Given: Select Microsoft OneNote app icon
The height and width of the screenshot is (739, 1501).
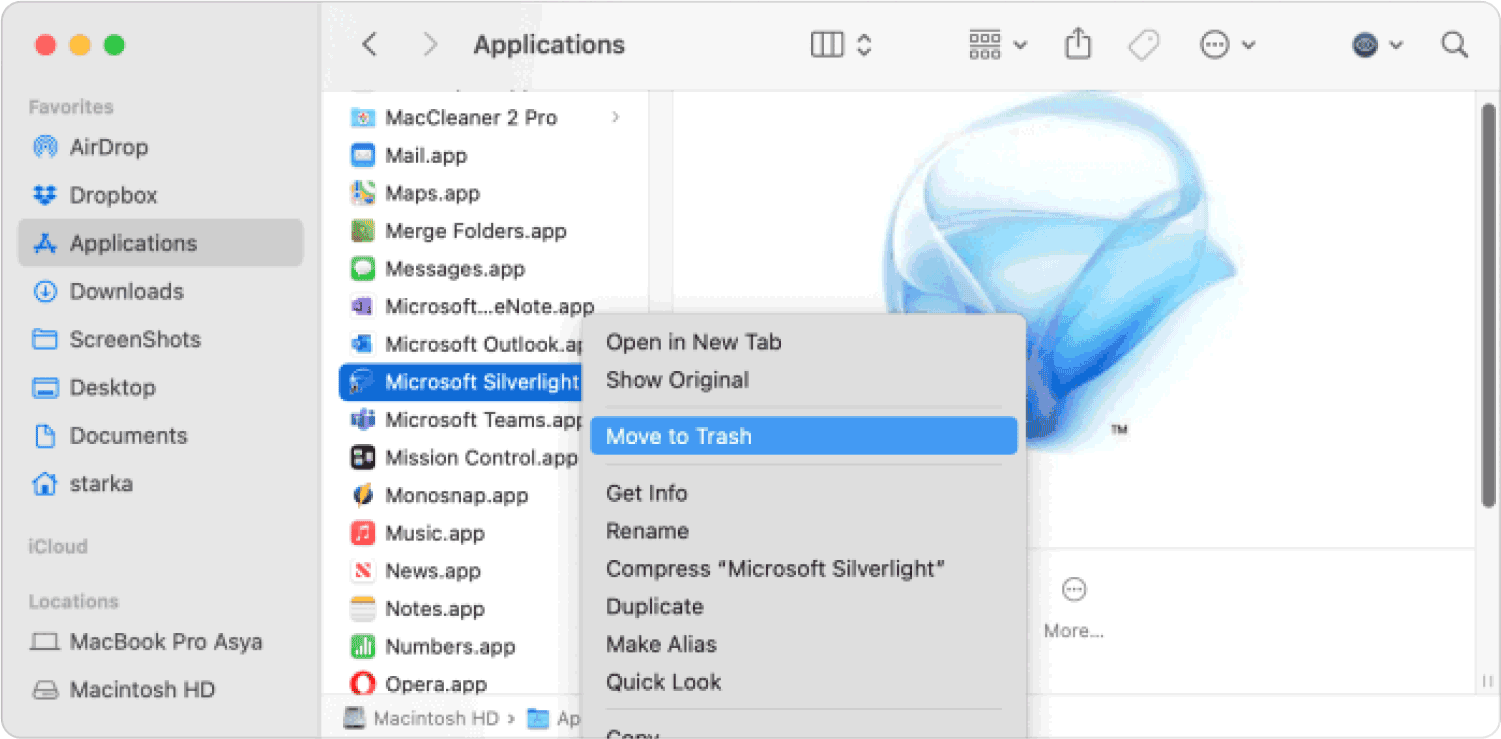Looking at the screenshot, I should pos(362,306).
